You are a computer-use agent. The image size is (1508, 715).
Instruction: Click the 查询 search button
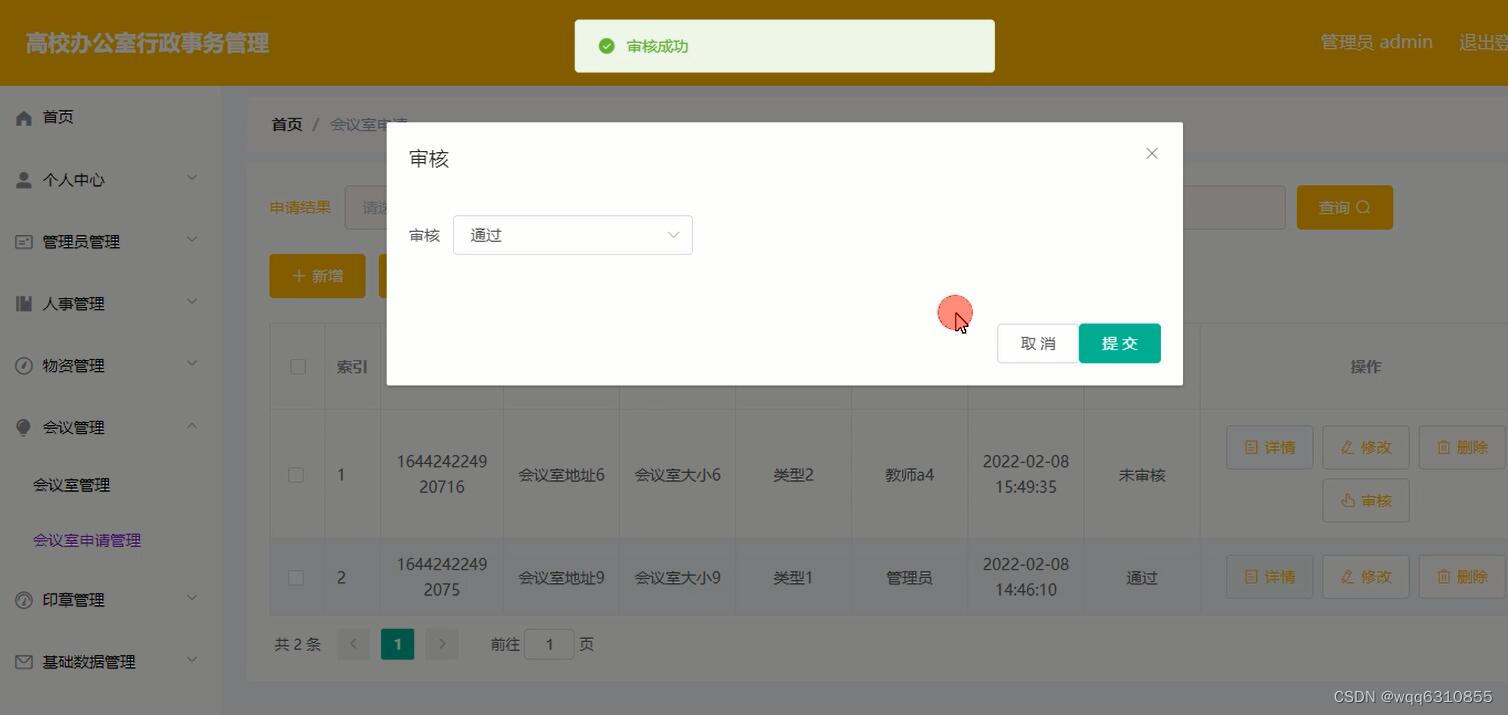1345,207
